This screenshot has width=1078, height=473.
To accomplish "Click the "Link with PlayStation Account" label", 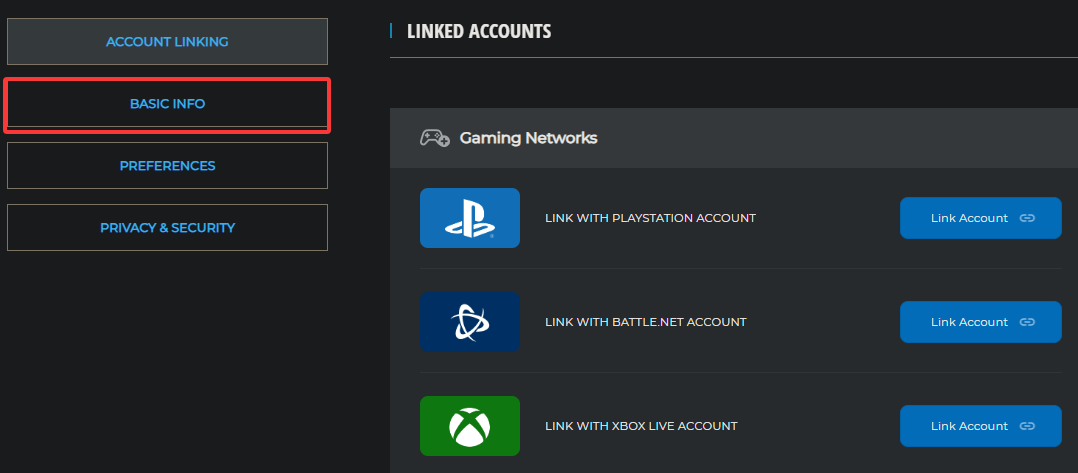I will (x=650, y=218).
